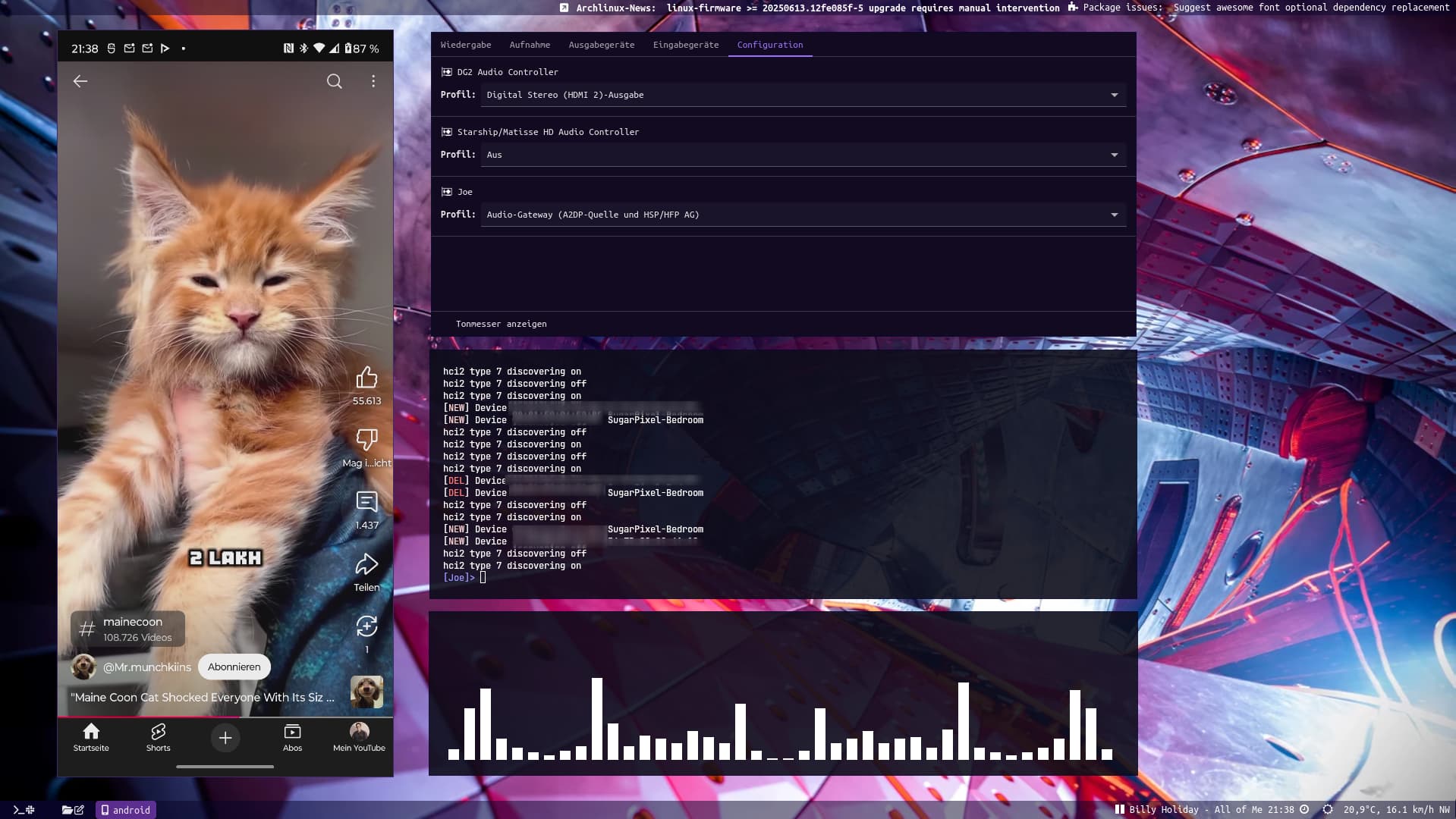Expand DG2 Audio Controller profile dropdown

click(803, 95)
